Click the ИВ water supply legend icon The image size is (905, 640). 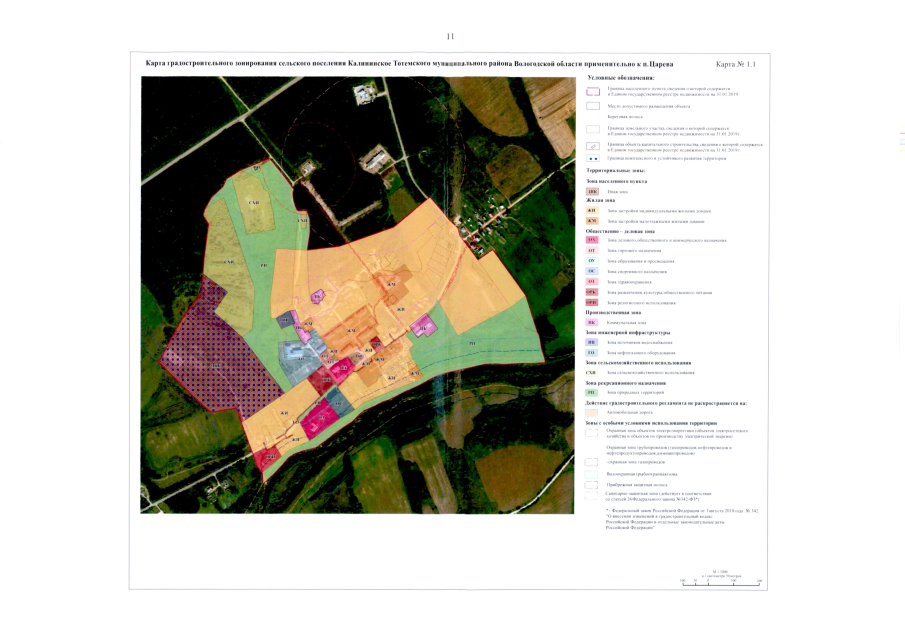[x=592, y=342]
